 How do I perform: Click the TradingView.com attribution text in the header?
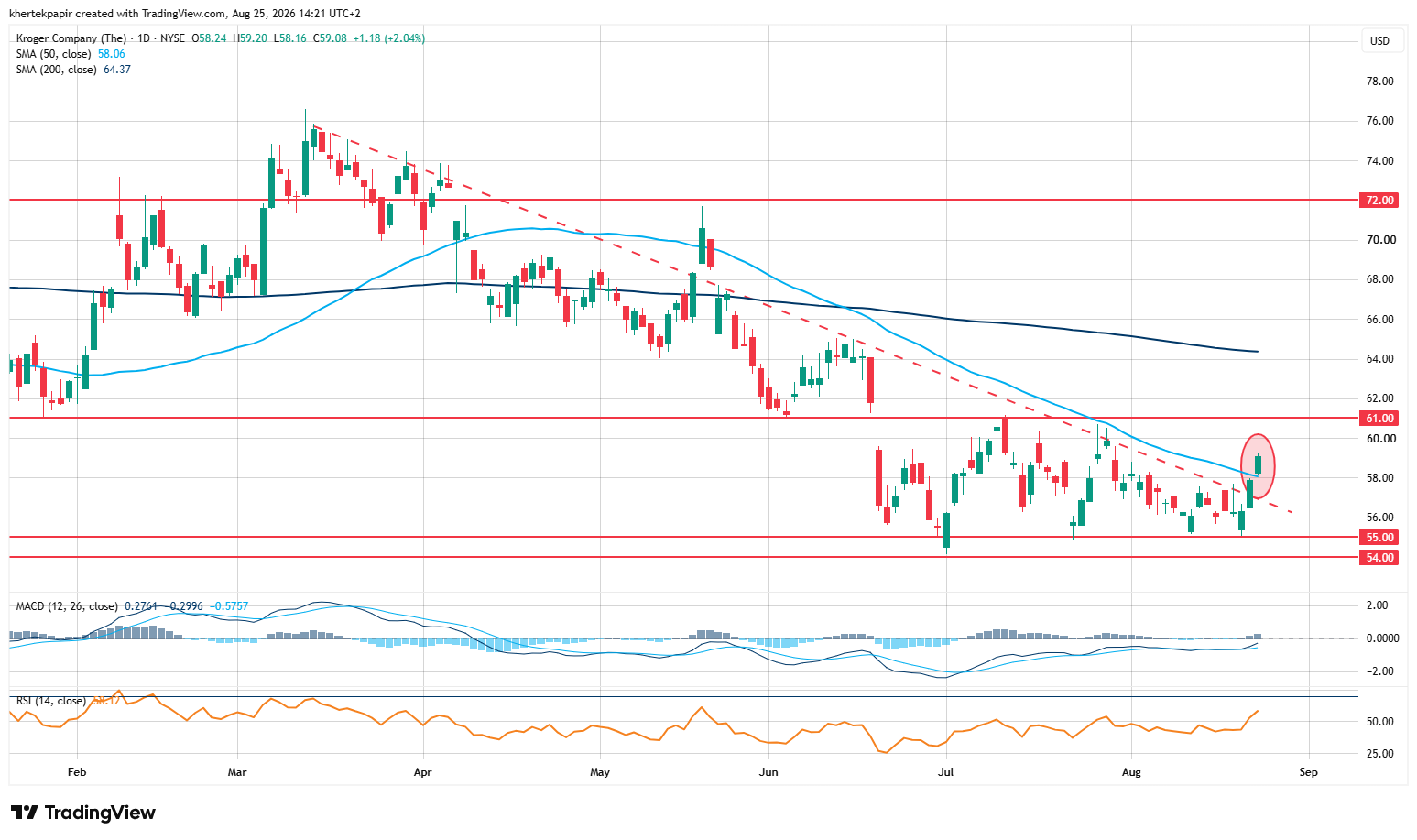click(183, 14)
